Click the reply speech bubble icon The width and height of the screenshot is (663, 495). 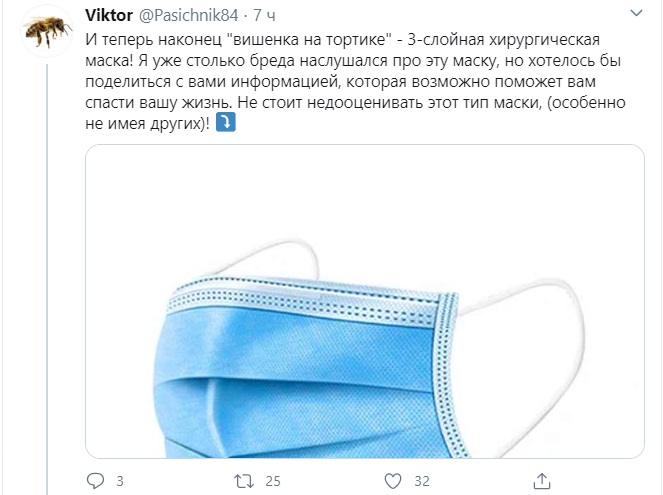point(95,481)
